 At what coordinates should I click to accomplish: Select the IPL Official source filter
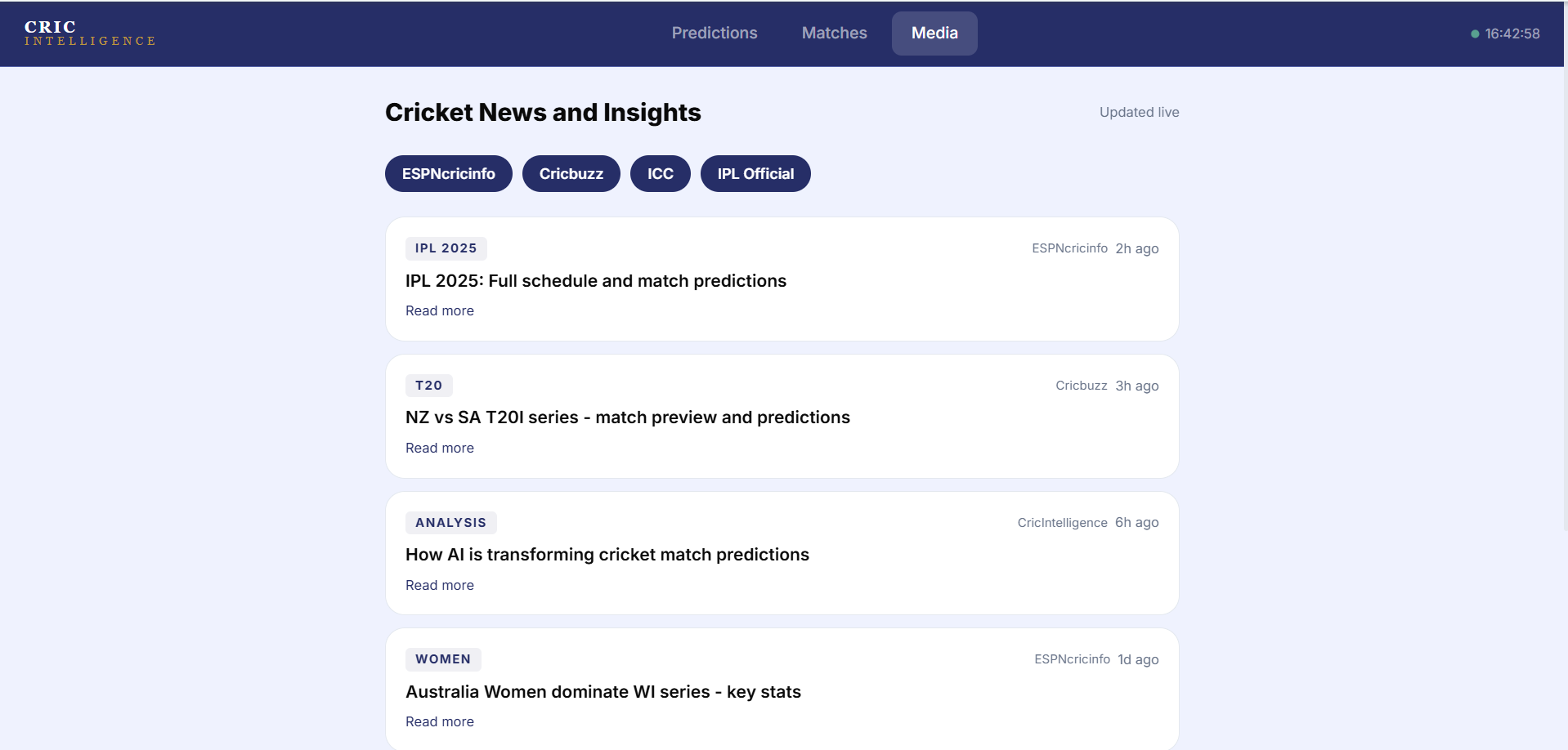[755, 173]
